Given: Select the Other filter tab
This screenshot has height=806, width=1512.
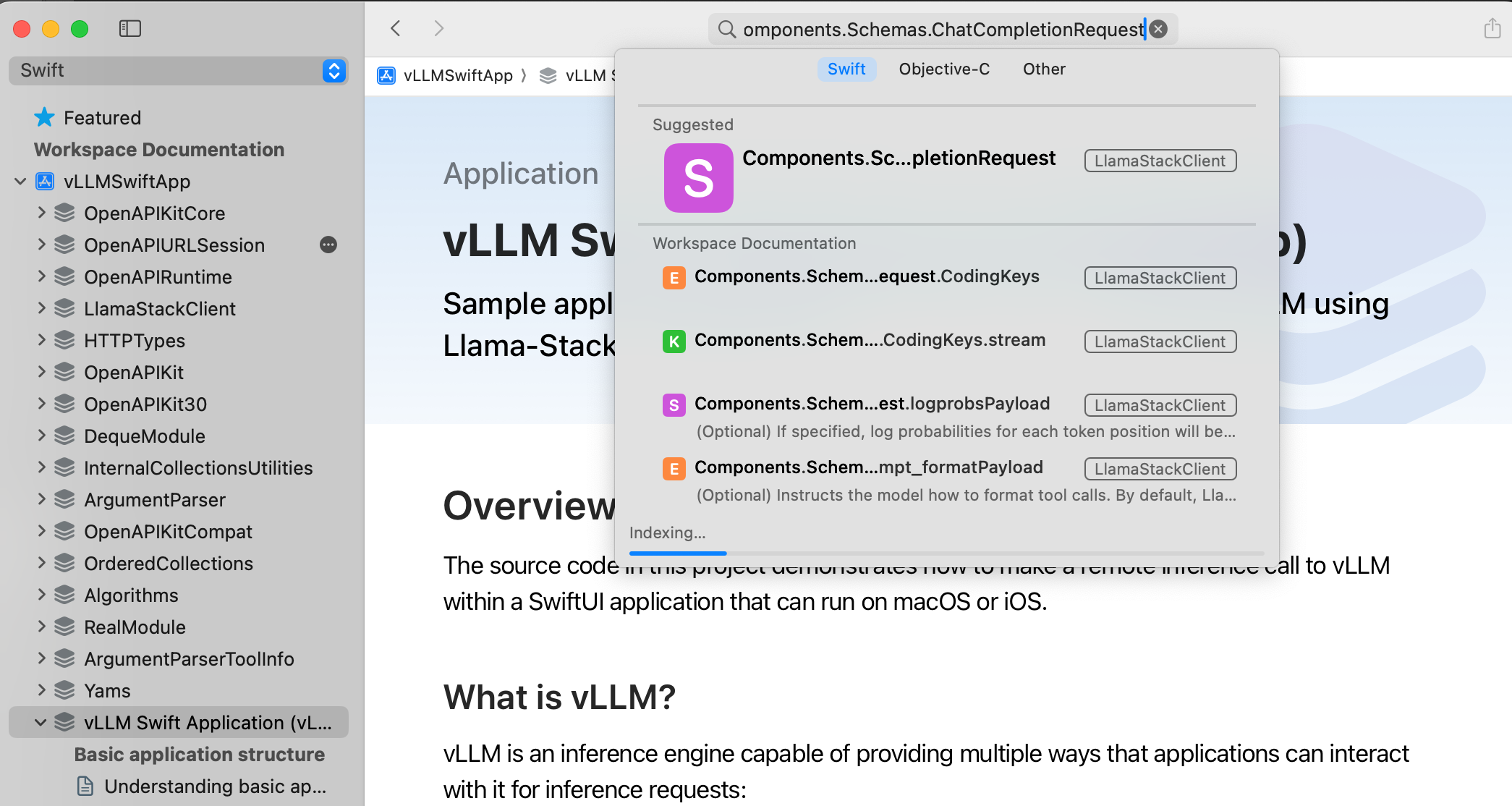Looking at the screenshot, I should click(1043, 69).
